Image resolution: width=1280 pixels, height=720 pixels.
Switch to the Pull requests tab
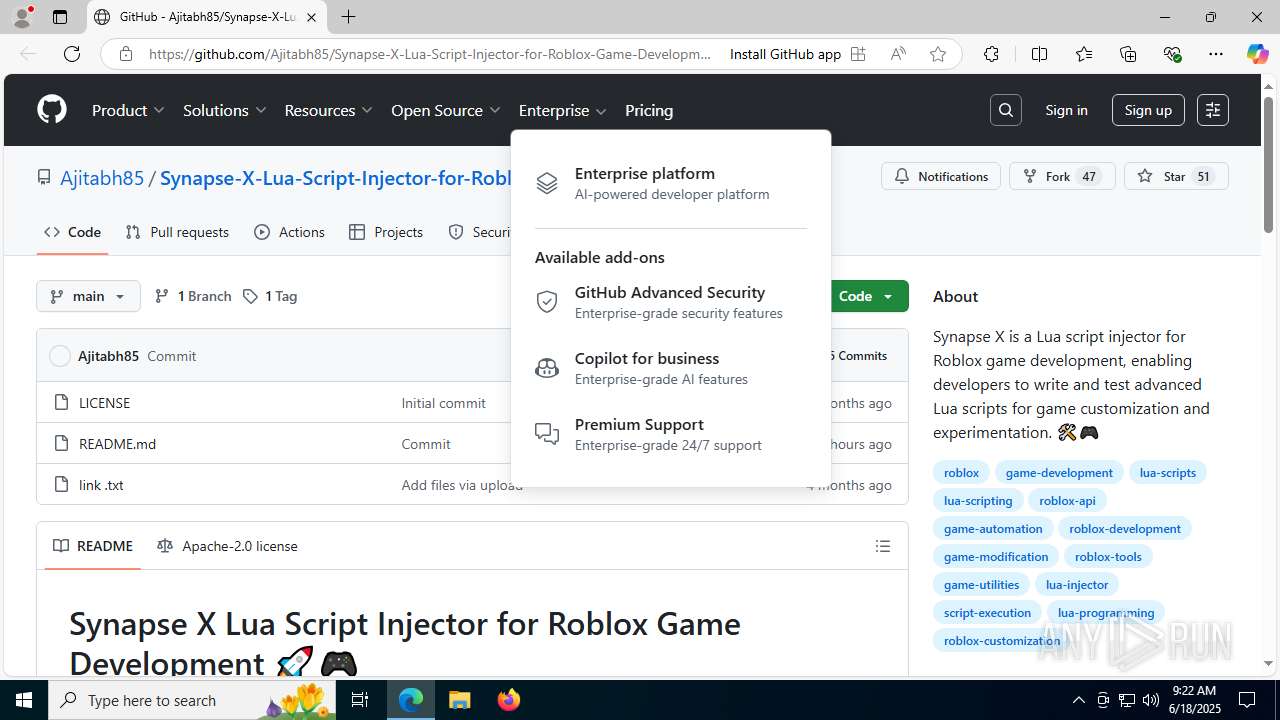(x=177, y=232)
